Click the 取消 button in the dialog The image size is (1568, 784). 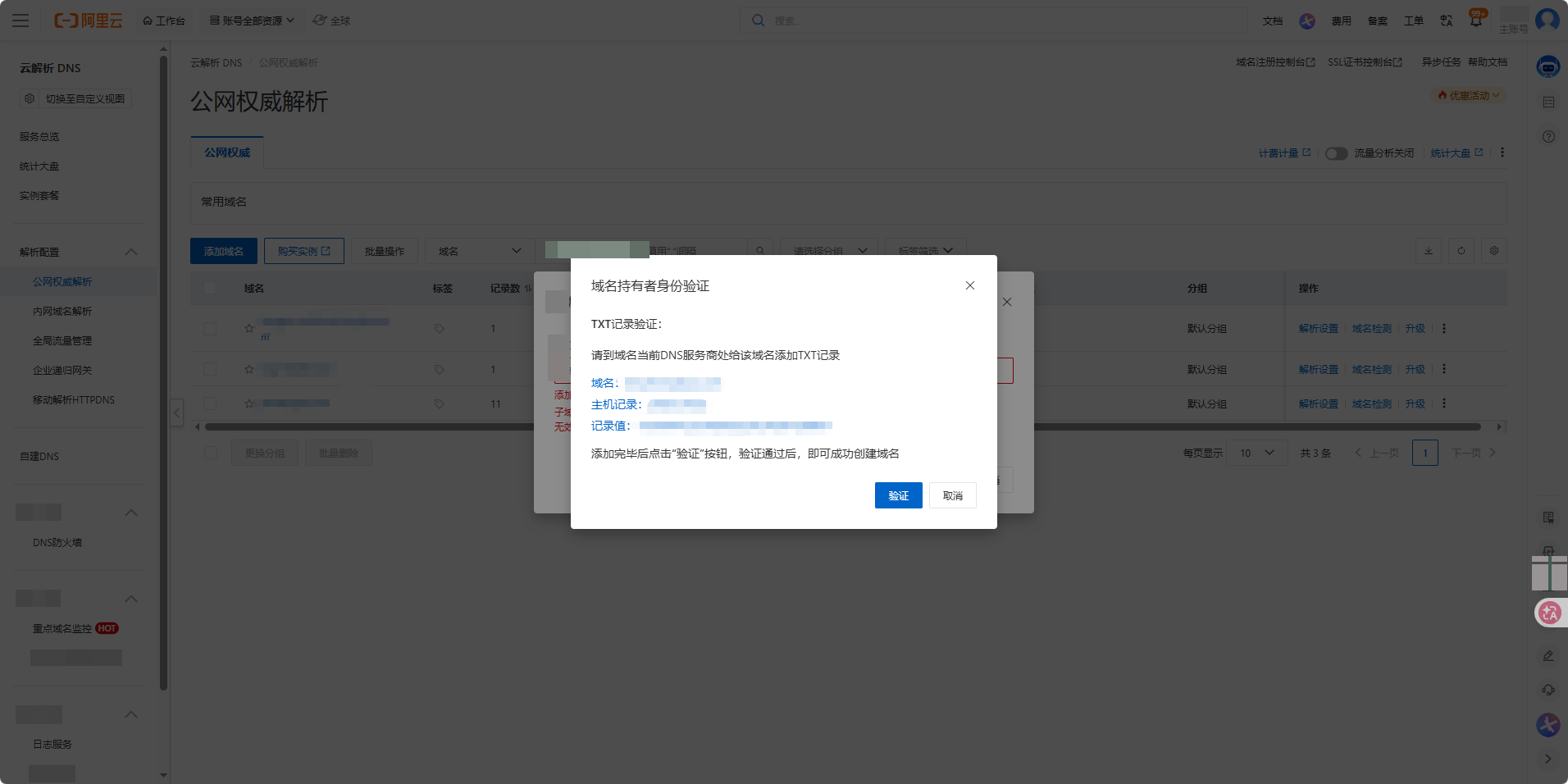click(952, 495)
